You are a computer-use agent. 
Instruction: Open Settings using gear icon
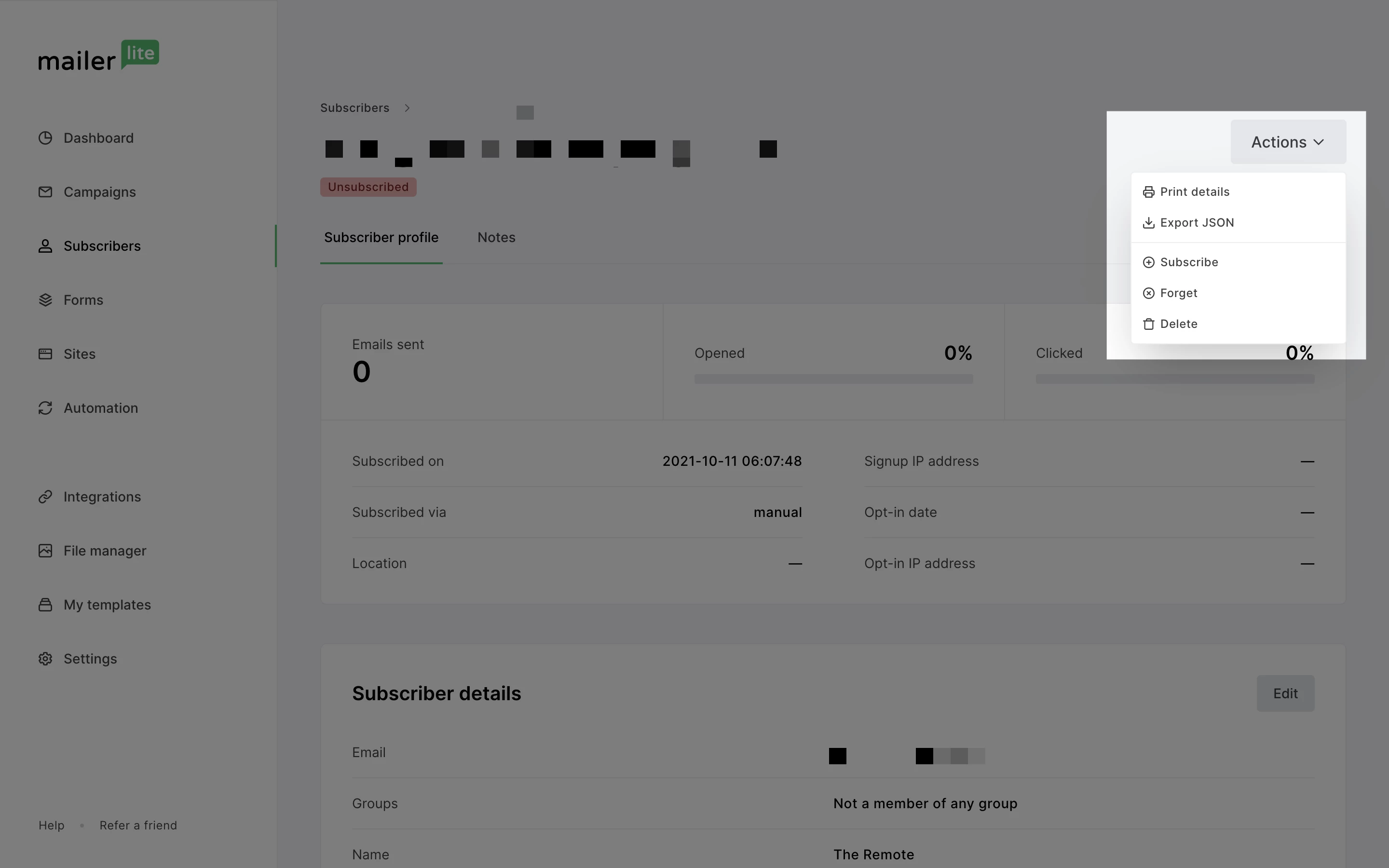click(x=45, y=658)
